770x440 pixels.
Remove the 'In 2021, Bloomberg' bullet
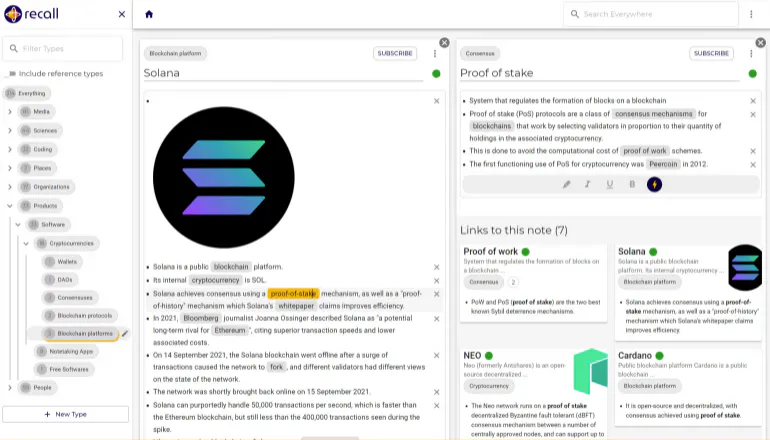point(437,319)
